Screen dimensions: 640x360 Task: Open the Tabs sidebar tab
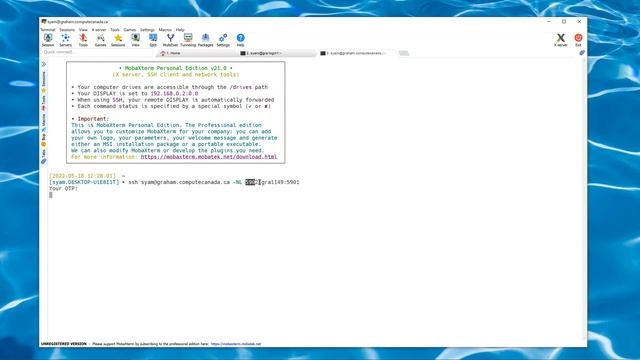click(44, 156)
